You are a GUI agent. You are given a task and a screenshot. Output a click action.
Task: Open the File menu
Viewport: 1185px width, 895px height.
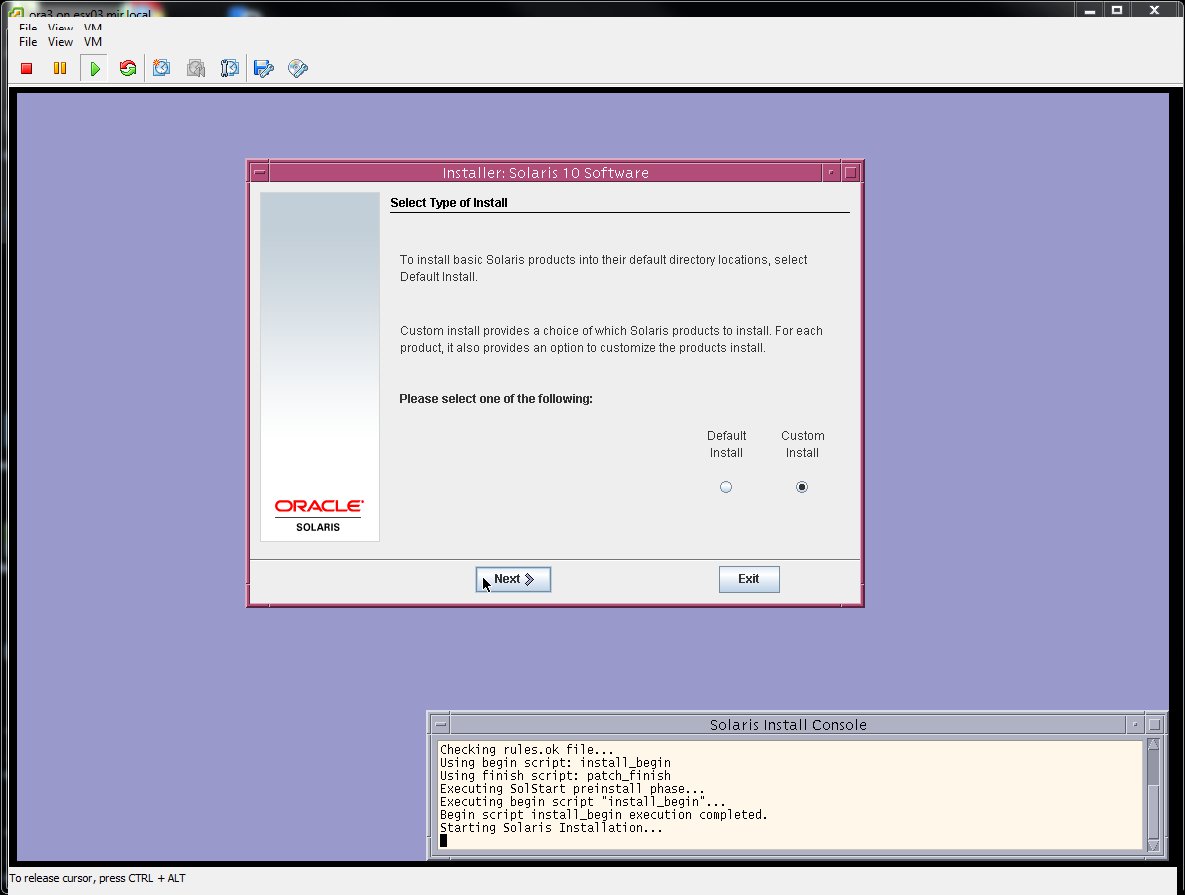pos(28,42)
